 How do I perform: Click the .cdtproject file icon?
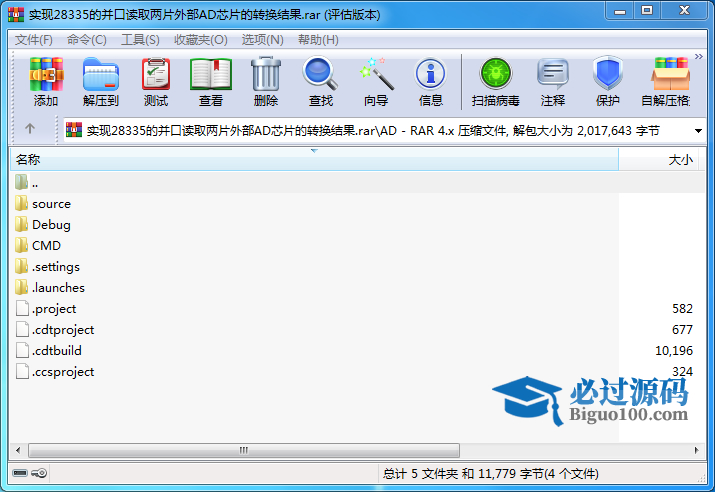pos(22,329)
